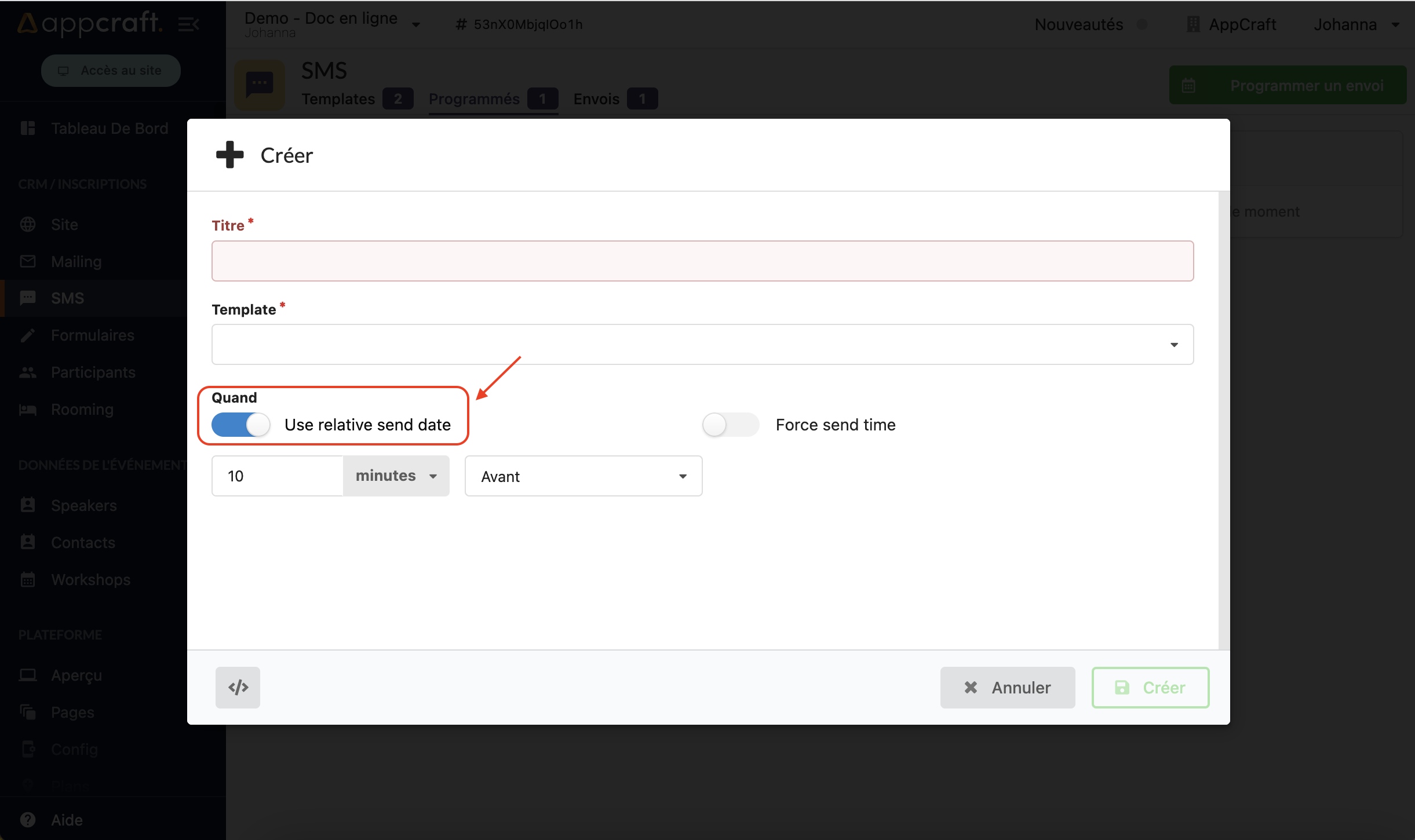The image size is (1415, 840).
Task: Disable Use relative send date toggle
Action: (x=240, y=425)
